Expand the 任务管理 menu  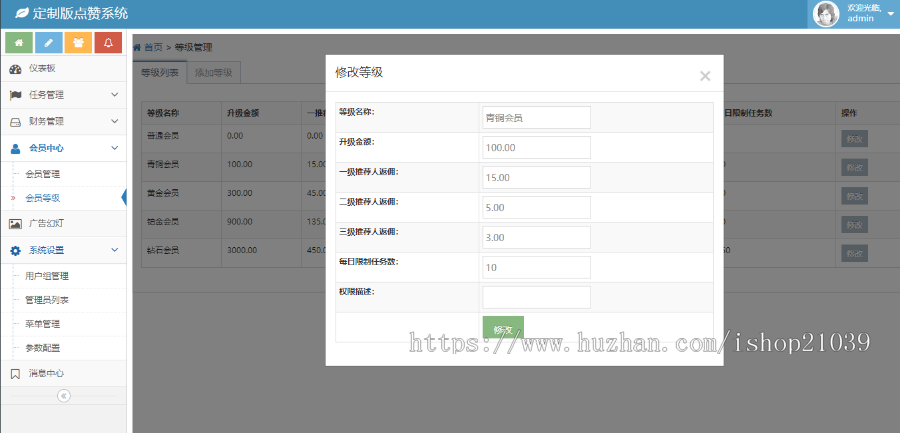(x=63, y=95)
